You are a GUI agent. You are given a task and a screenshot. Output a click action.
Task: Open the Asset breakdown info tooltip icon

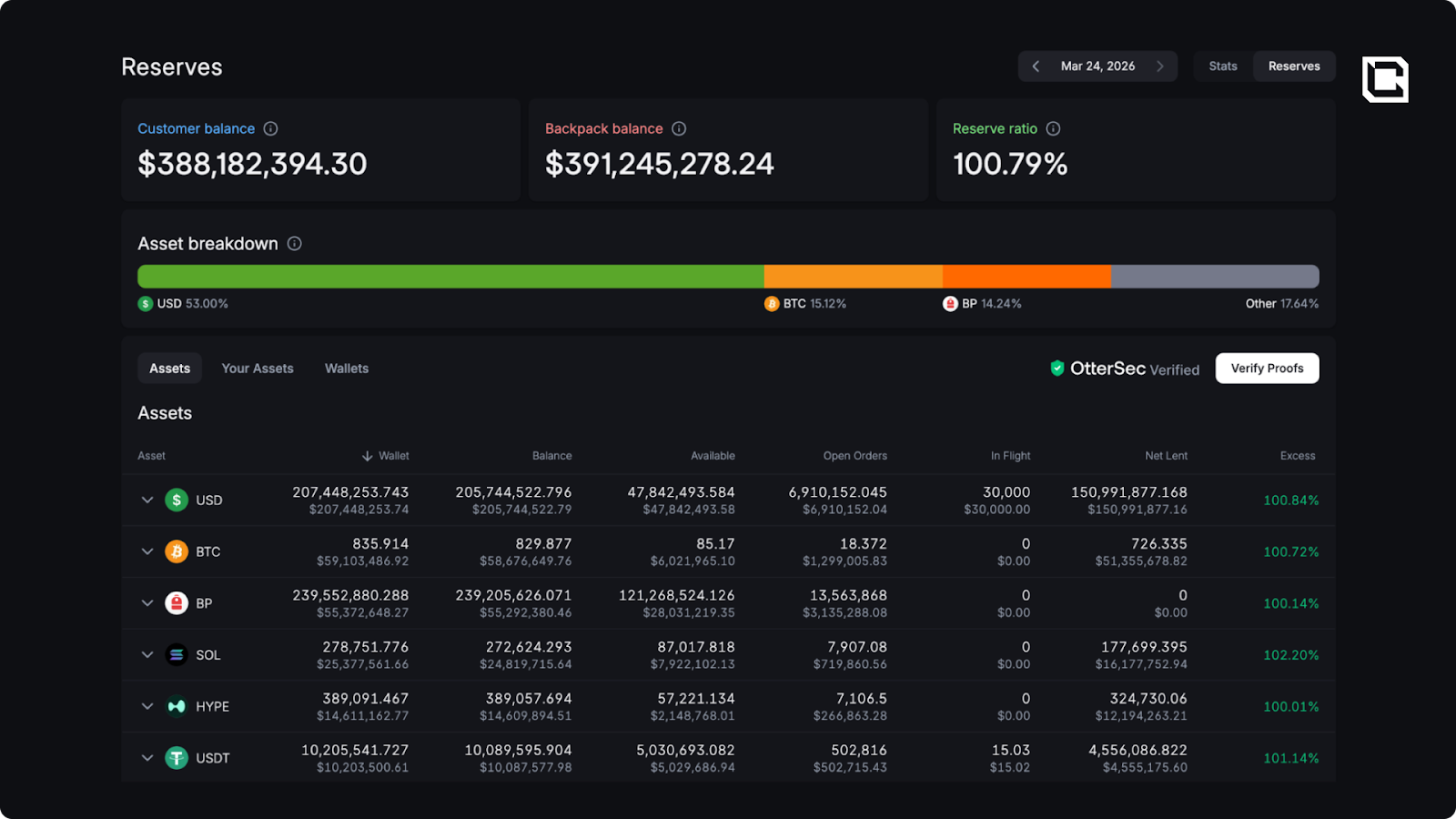tap(295, 244)
